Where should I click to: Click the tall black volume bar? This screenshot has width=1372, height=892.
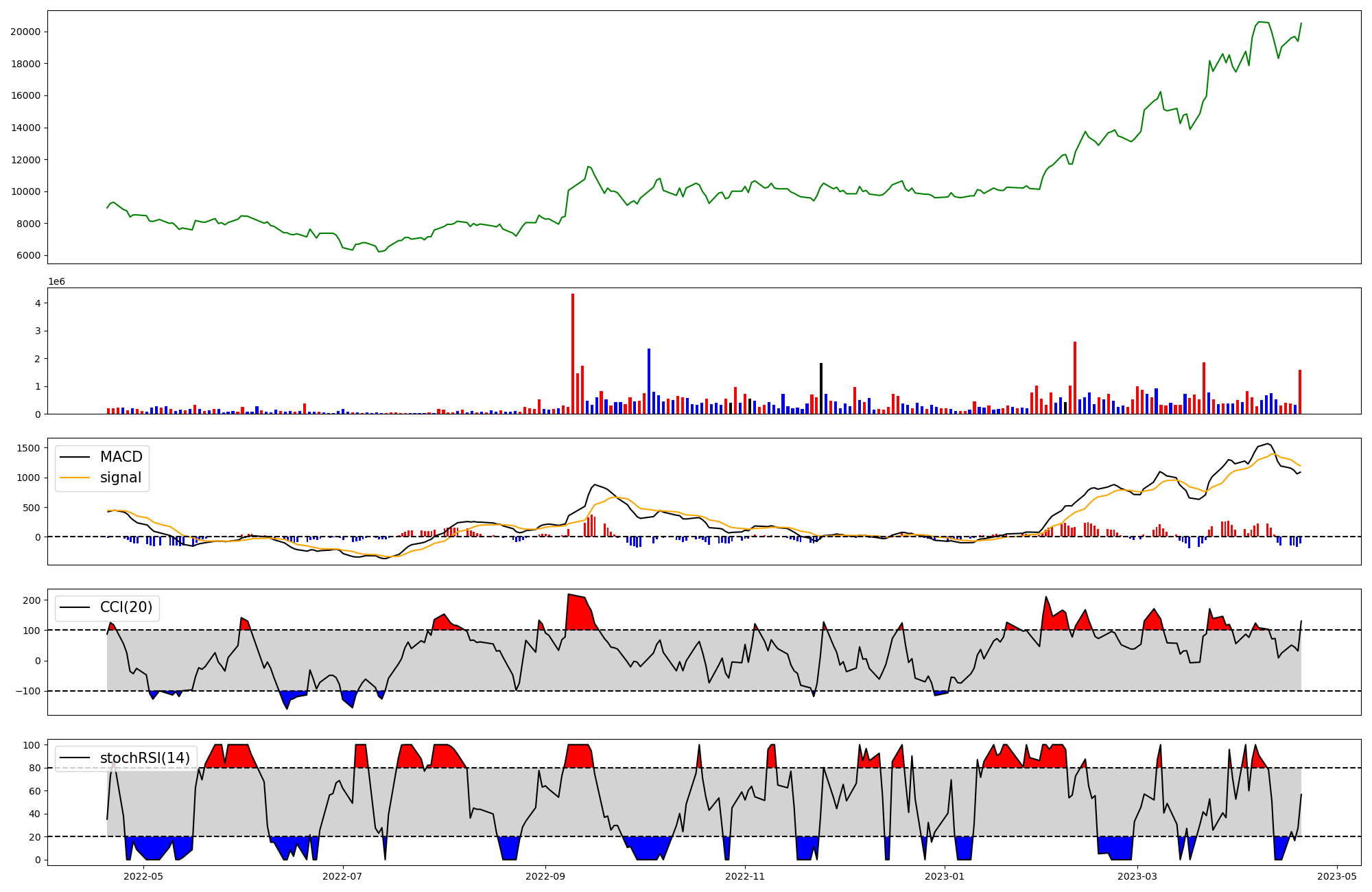[x=821, y=388]
